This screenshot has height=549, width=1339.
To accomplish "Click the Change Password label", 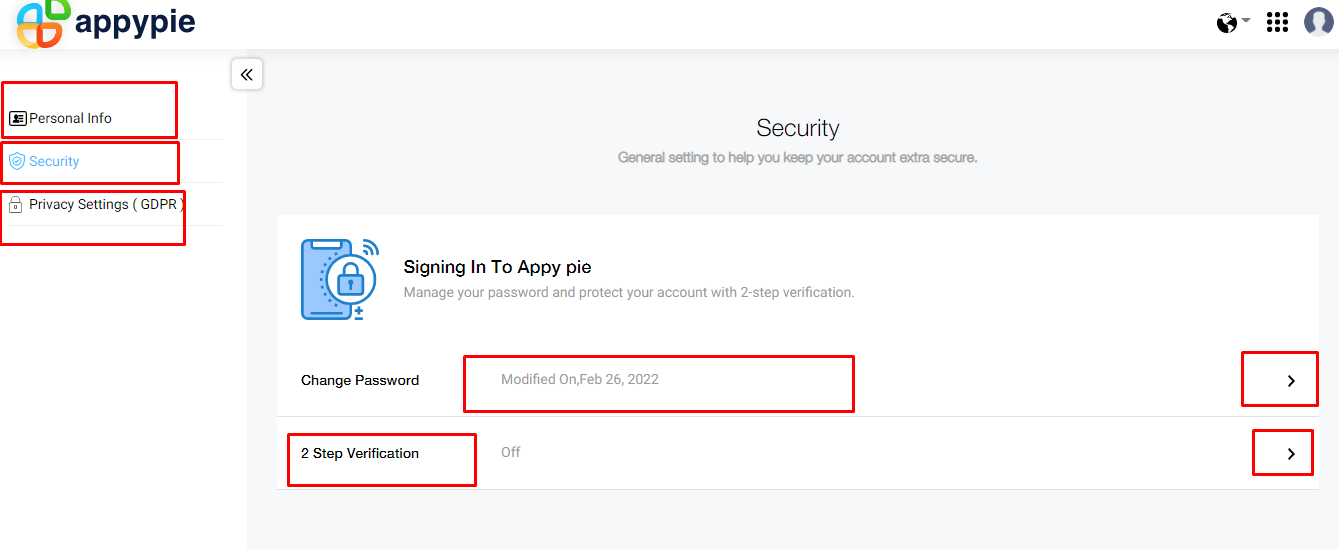I will click(x=360, y=380).
